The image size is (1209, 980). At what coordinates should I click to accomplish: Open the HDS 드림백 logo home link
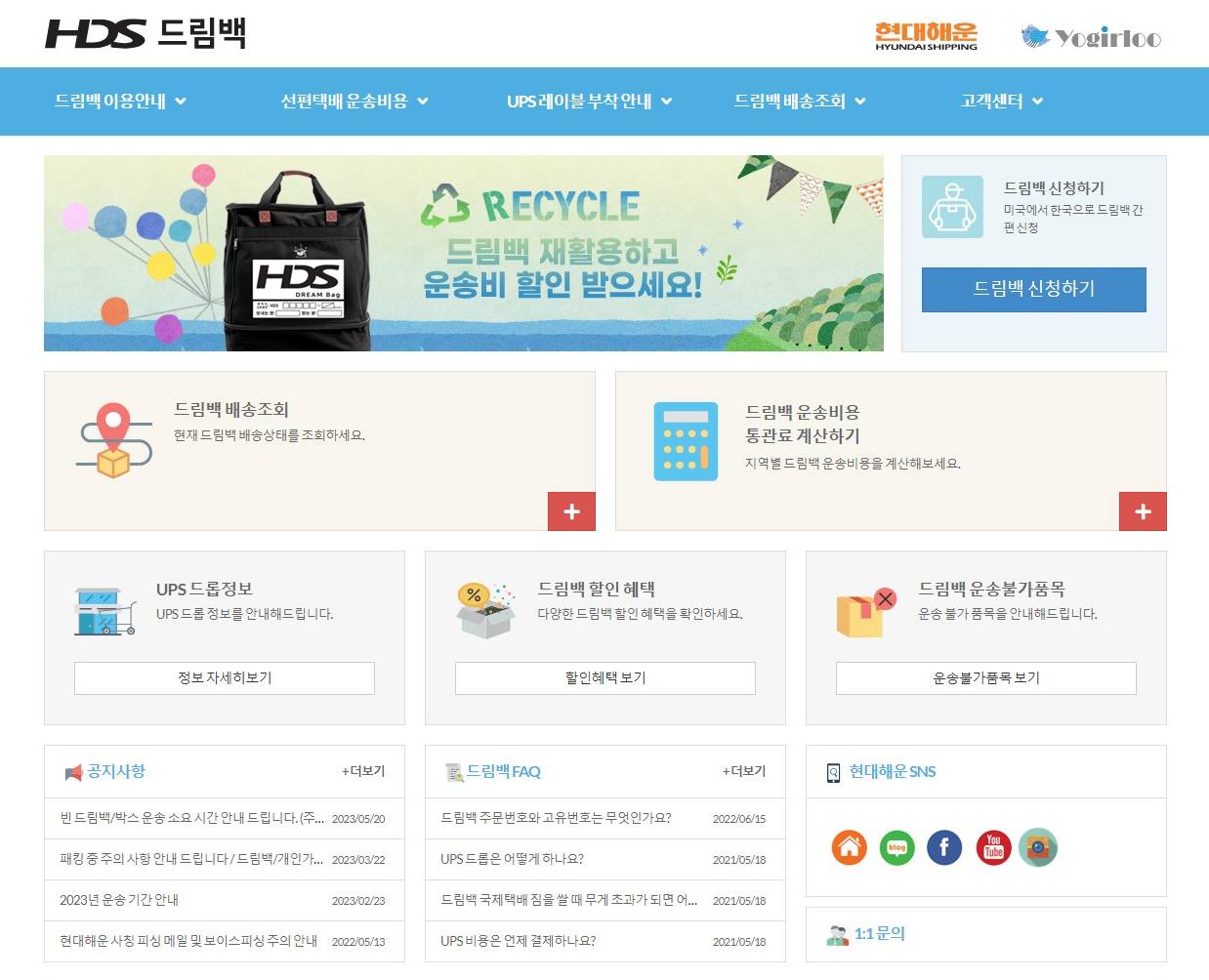pos(146,33)
